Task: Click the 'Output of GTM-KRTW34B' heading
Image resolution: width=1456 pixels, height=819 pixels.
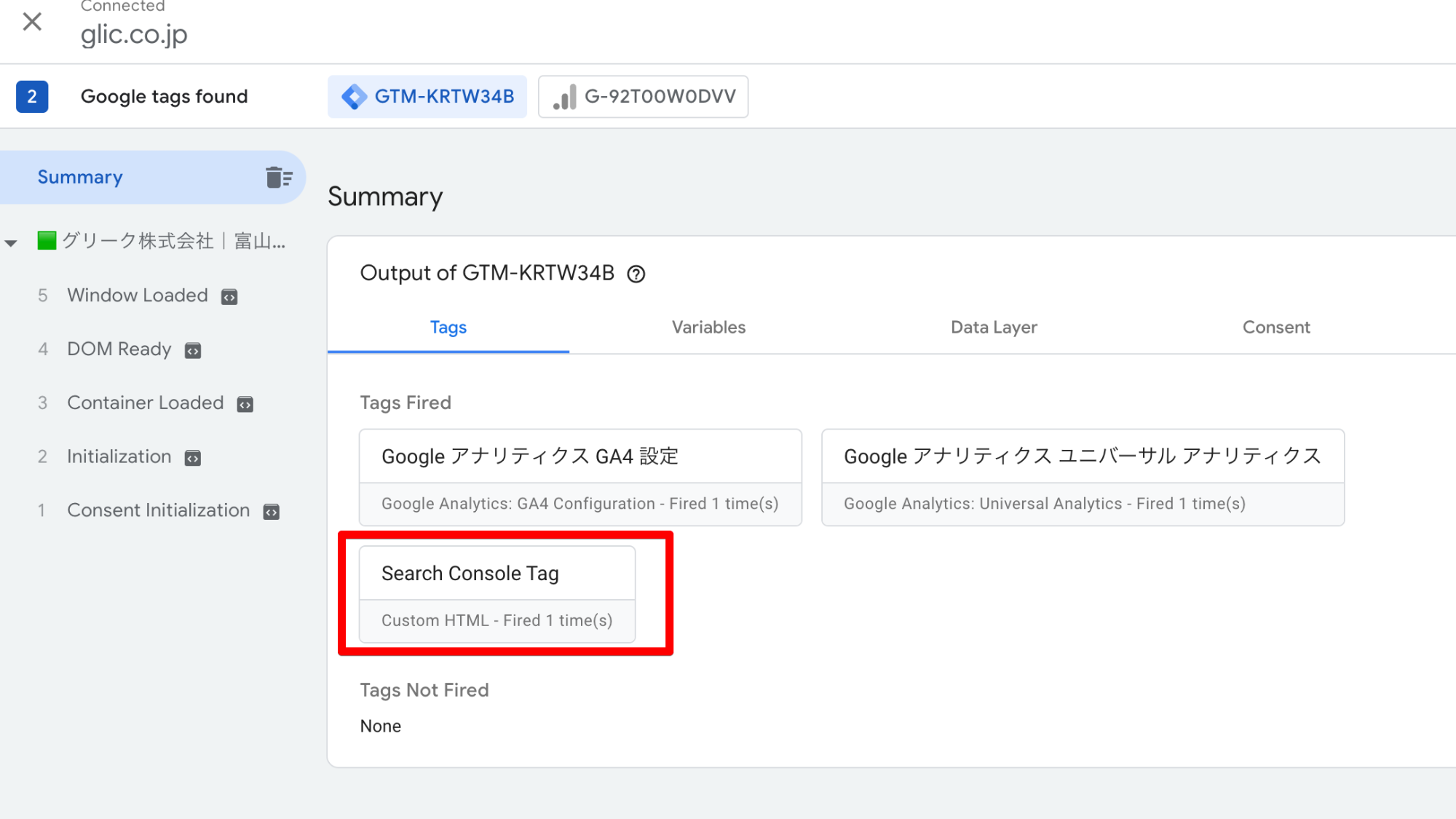Action: tap(487, 273)
